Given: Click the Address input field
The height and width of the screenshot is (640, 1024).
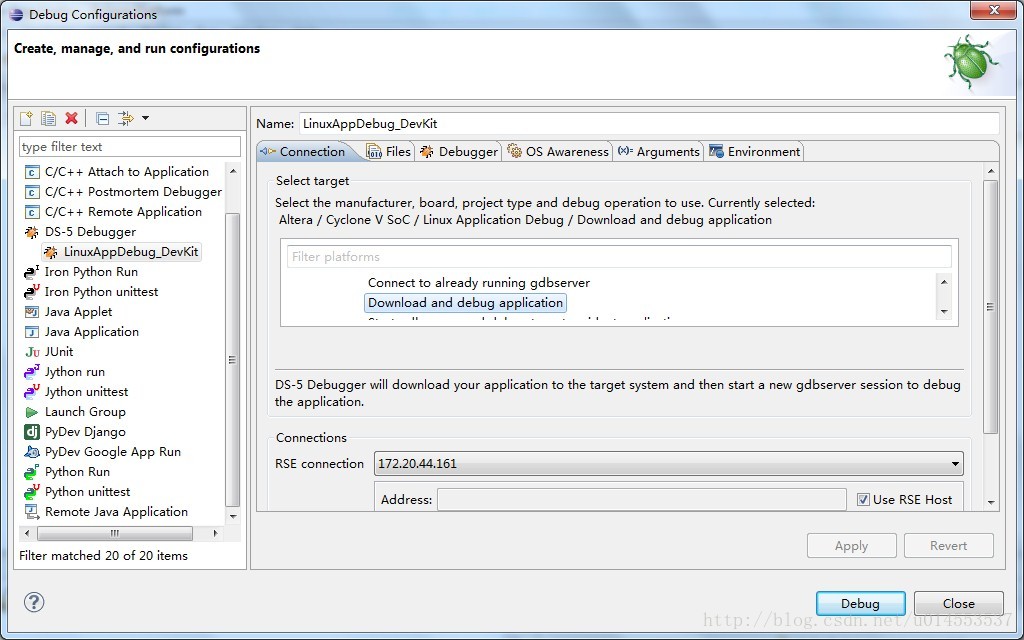Looking at the screenshot, I should tap(642, 500).
